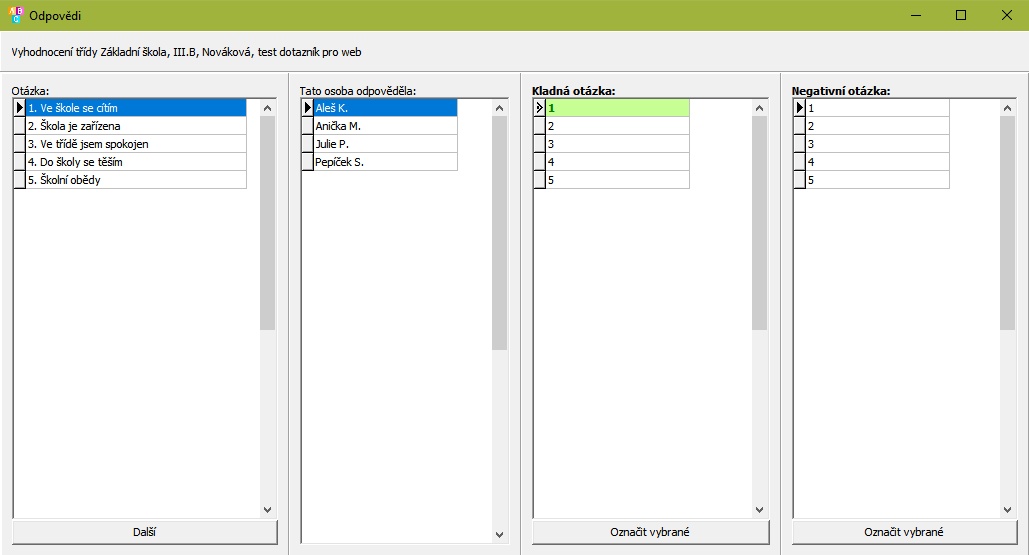The height and width of the screenshot is (555, 1029).
Task: Click down arrow of Negativní otázka scrollbar
Action: (x=1007, y=510)
